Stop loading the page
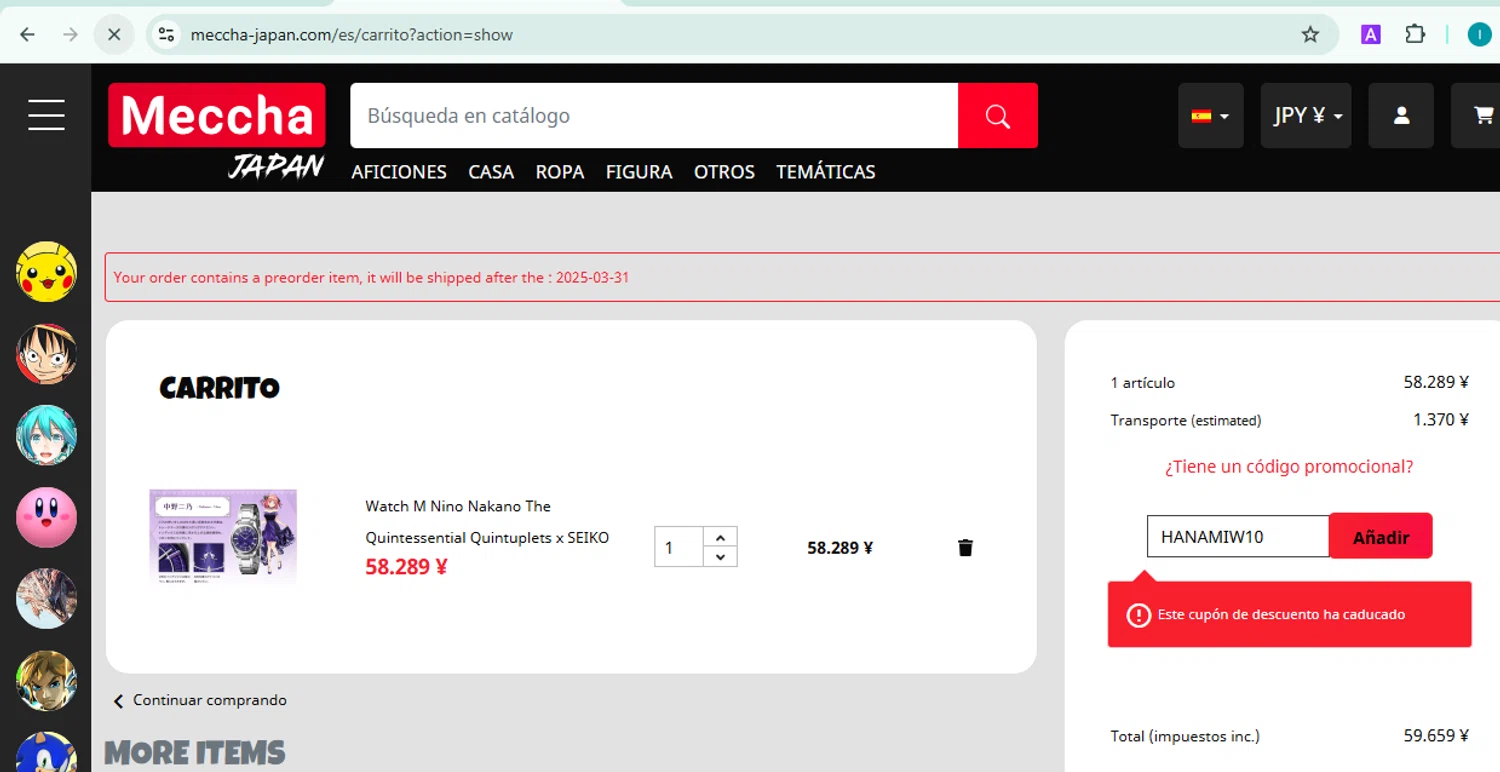The width and height of the screenshot is (1500, 772). click(x=114, y=35)
